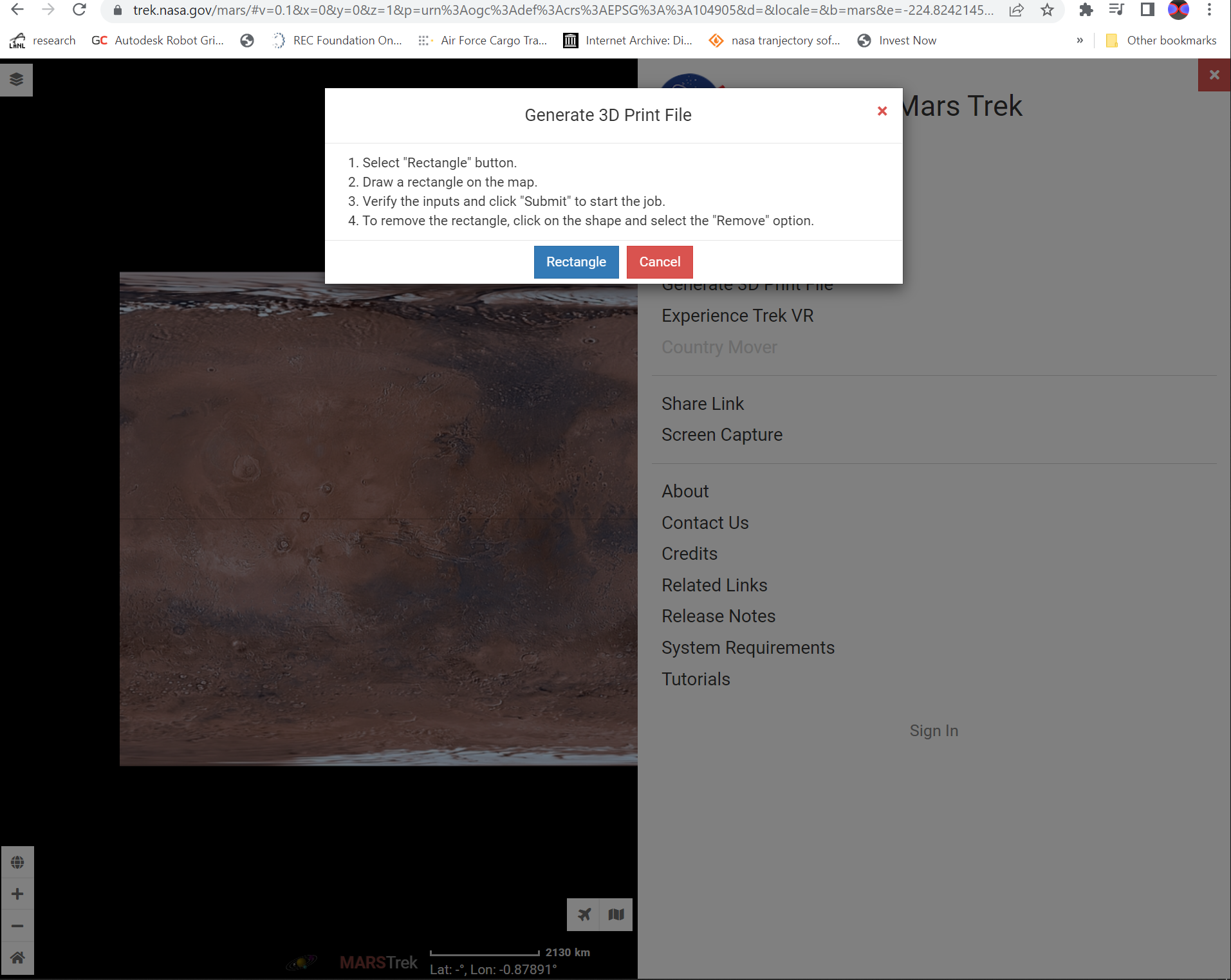Open the Invest Now bookmark
This screenshot has height=980, width=1231.
tap(897, 41)
